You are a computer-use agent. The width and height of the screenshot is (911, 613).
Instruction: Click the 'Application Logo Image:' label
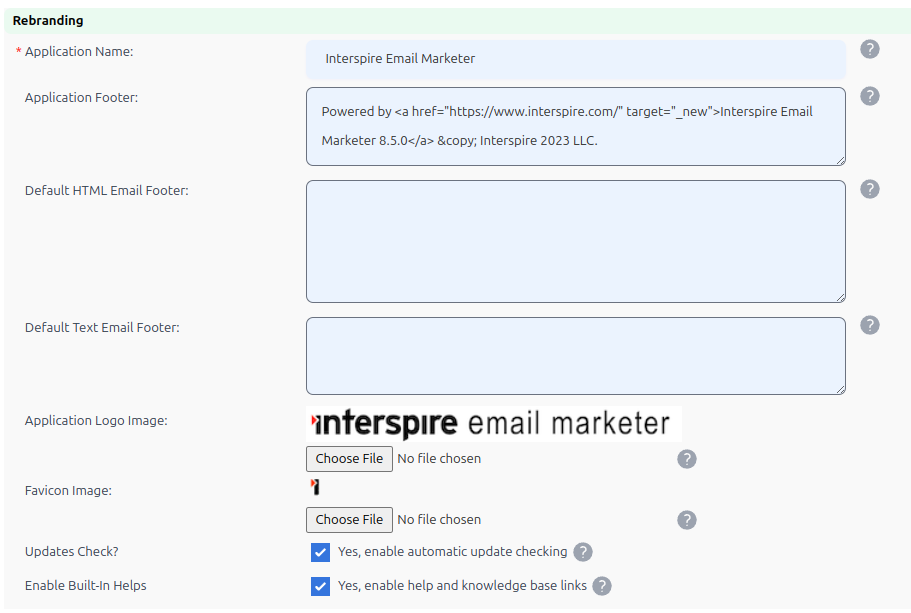(96, 421)
